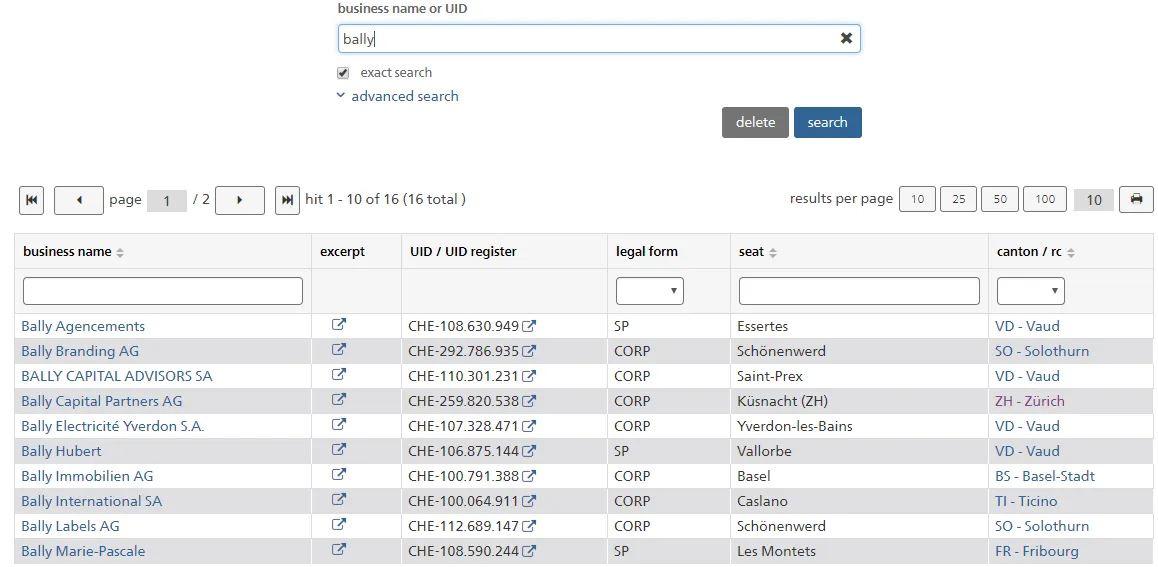This screenshot has width=1158, height=567.
Task: Open the BALLY CAPITAL ADVISORS SA link
Action: pyautogui.click(x=117, y=377)
